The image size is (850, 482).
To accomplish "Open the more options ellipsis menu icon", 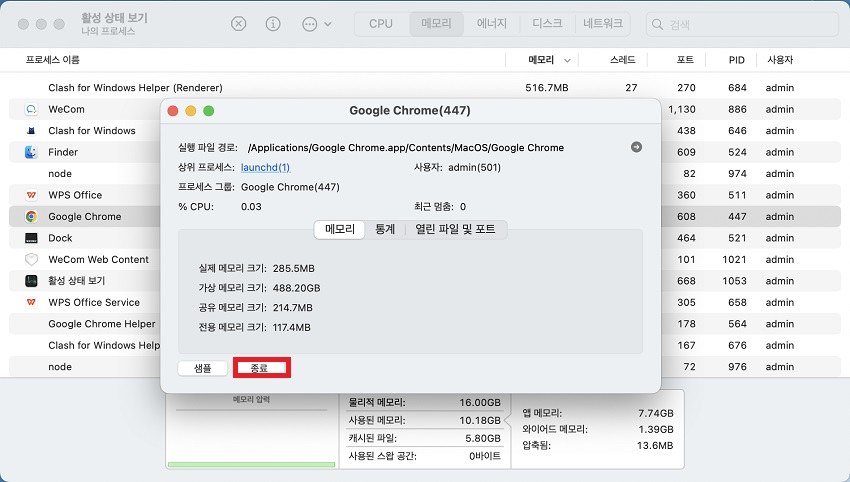I will [310, 24].
